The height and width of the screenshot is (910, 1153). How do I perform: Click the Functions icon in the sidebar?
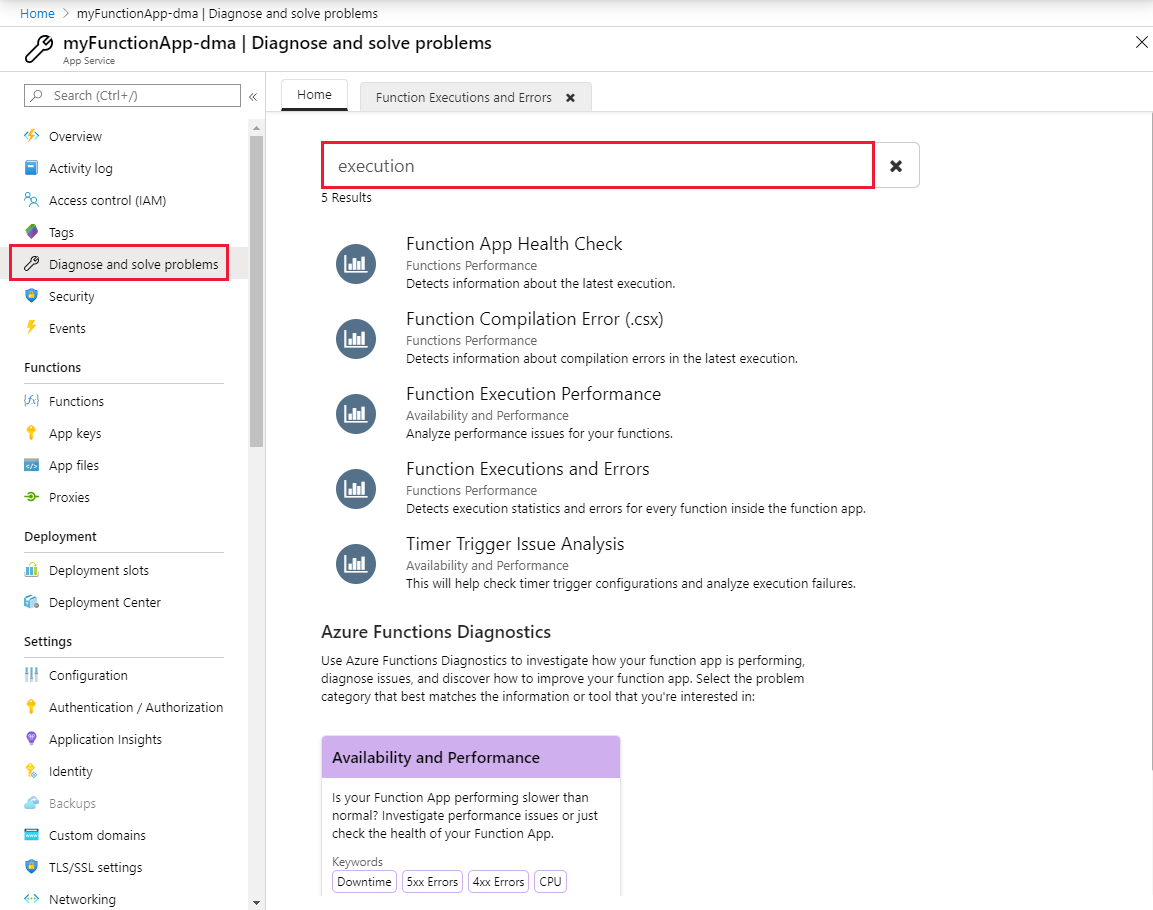33,400
